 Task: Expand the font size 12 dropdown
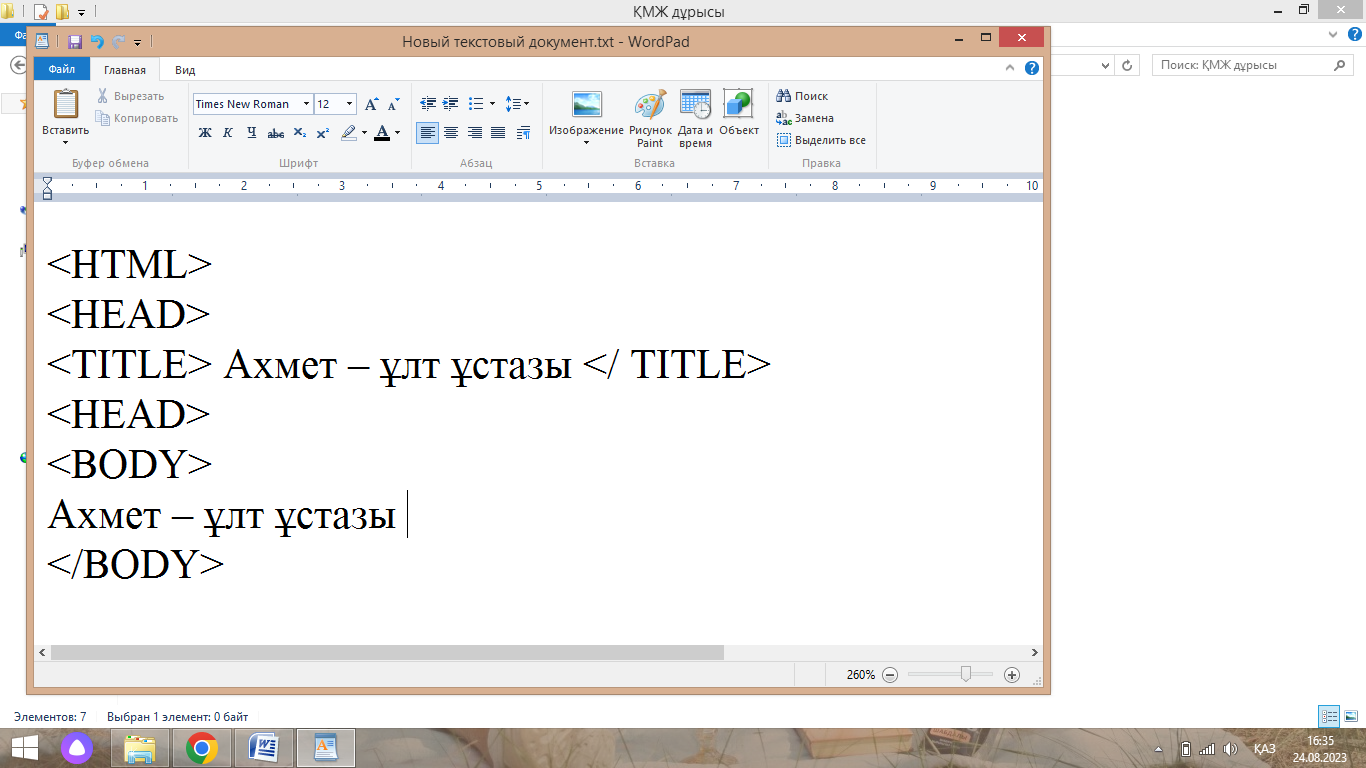[349, 104]
